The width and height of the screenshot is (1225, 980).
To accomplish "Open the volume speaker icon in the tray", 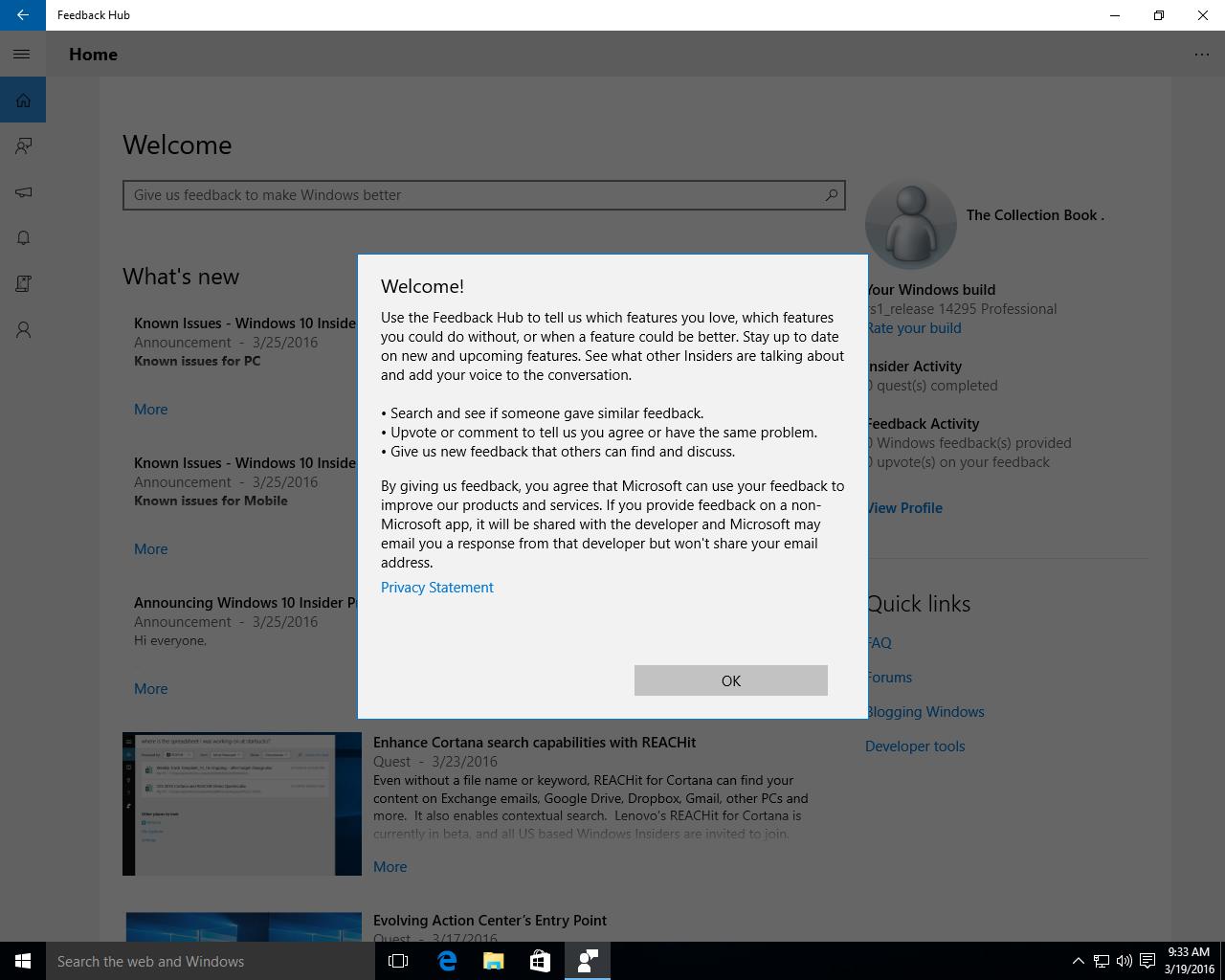I will coord(1124,961).
